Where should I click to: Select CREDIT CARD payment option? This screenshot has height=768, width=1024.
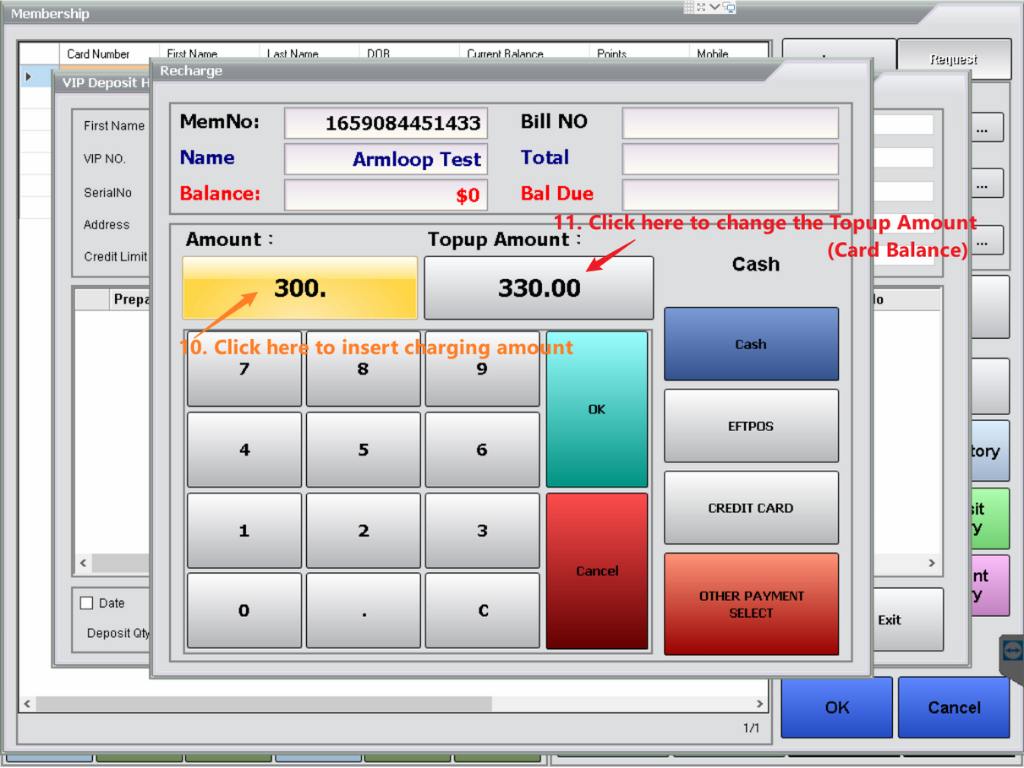pyautogui.click(x=751, y=508)
